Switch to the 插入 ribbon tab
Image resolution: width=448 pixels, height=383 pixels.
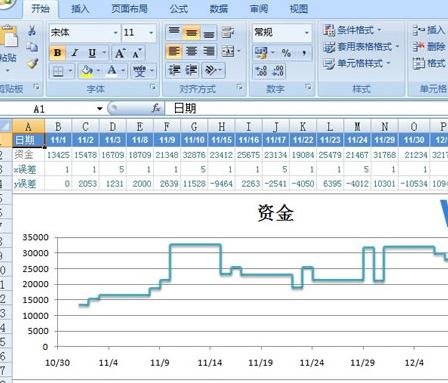(80, 9)
